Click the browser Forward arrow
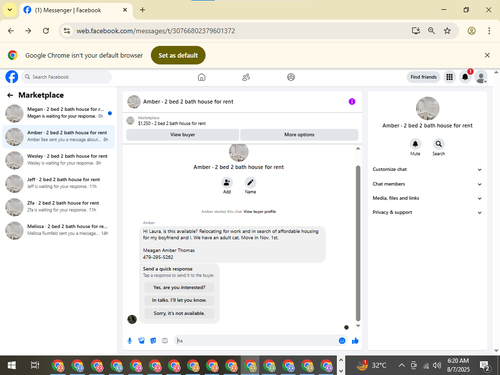 [28, 31]
